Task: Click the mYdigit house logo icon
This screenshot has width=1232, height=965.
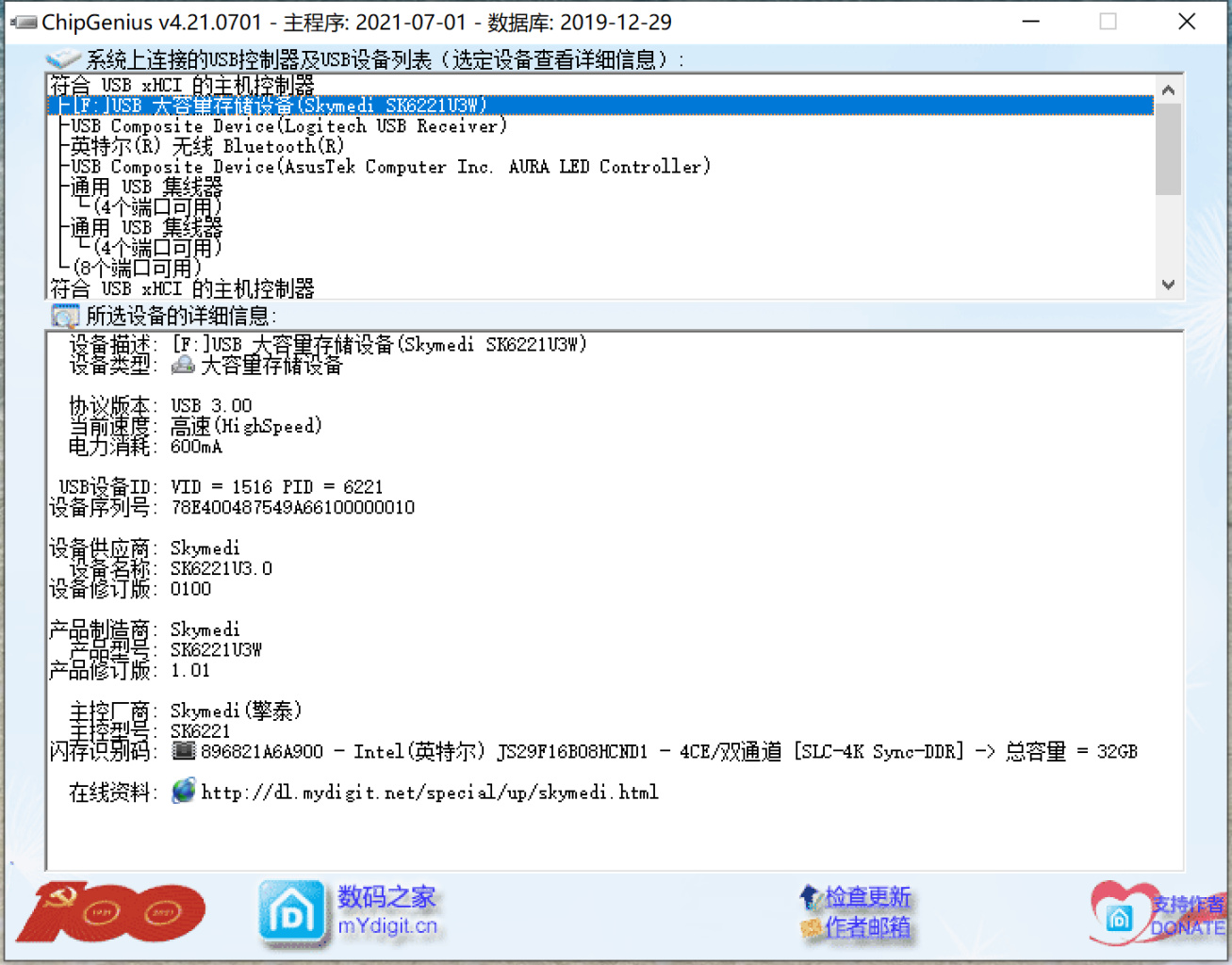Action: (x=292, y=912)
